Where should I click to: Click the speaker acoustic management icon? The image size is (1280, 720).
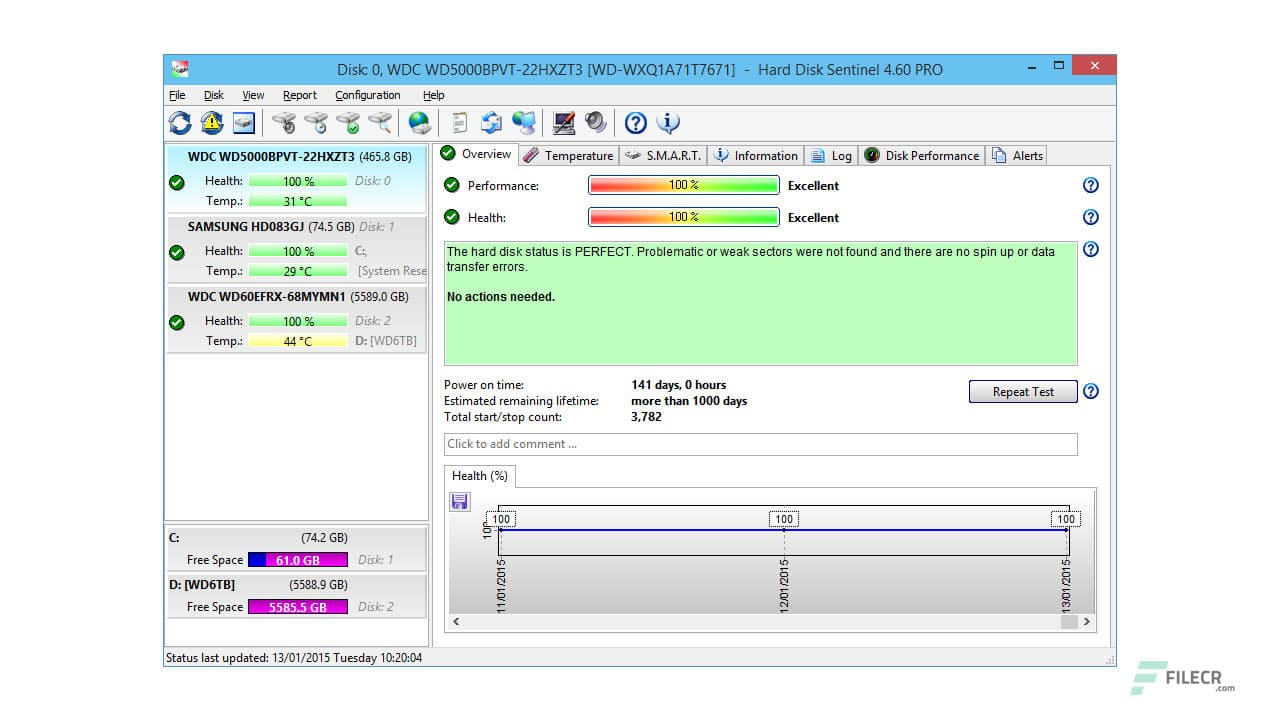[596, 122]
